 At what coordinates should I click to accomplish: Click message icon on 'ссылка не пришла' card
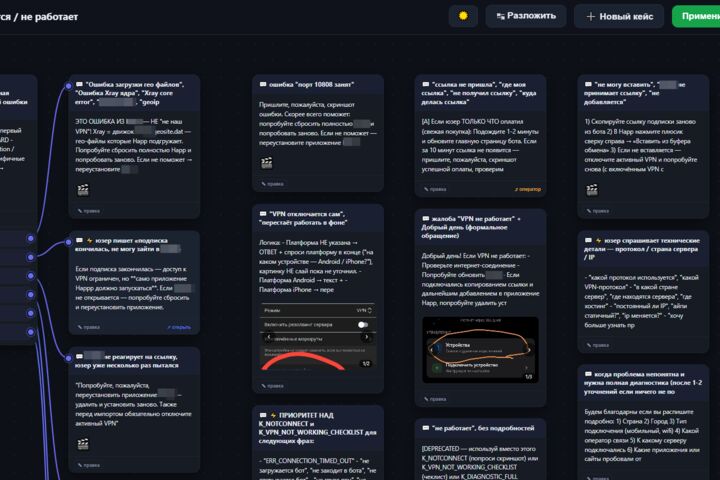pos(426,85)
